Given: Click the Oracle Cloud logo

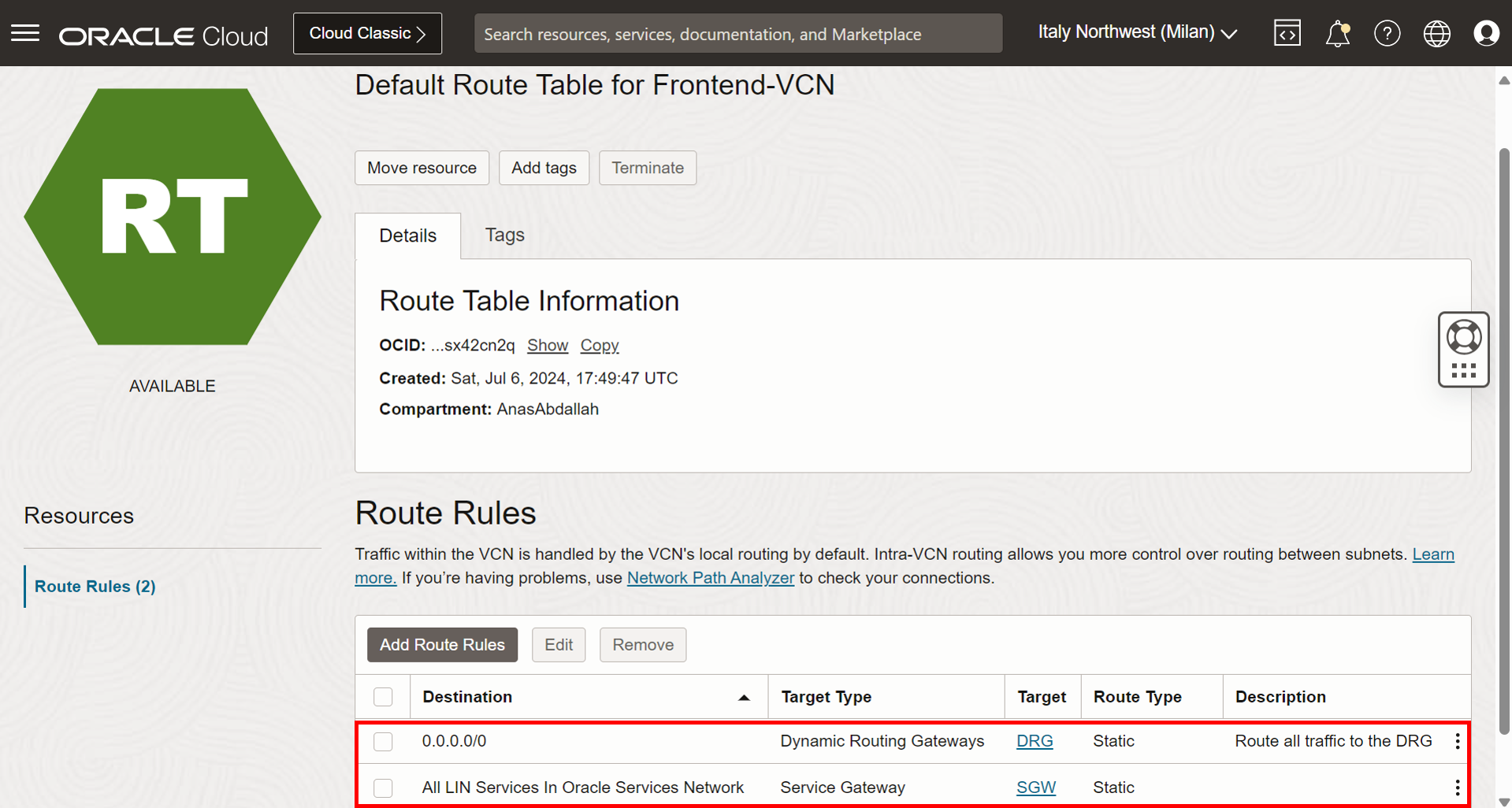Looking at the screenshot, I should (163, 35).
